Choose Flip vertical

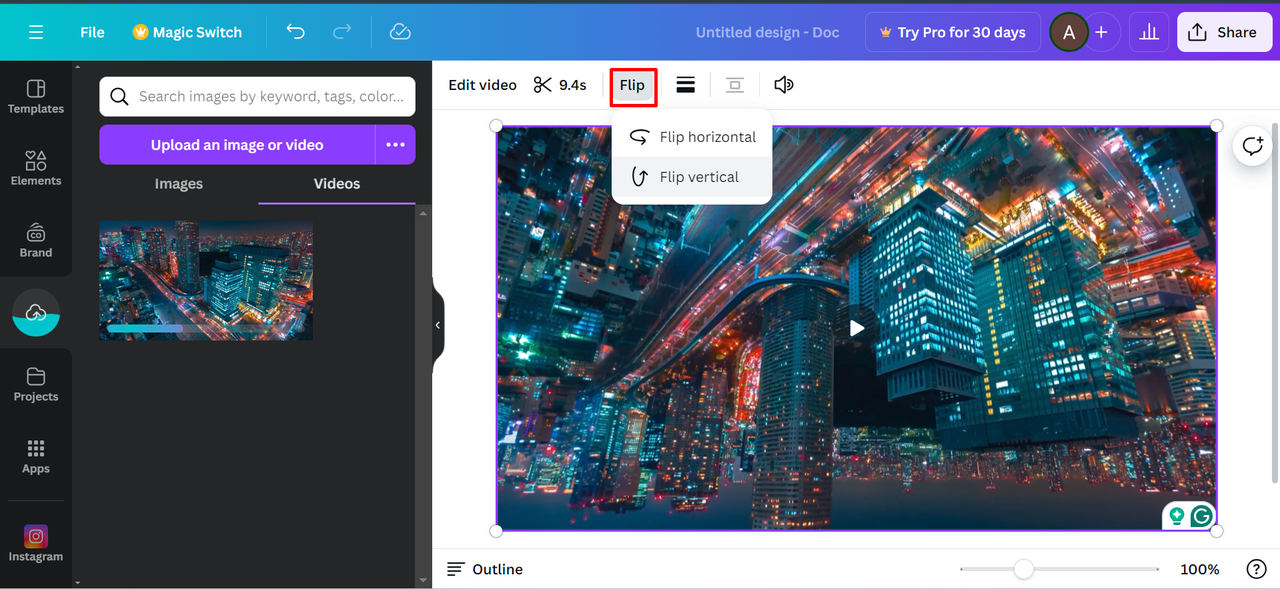pos(692,177)
